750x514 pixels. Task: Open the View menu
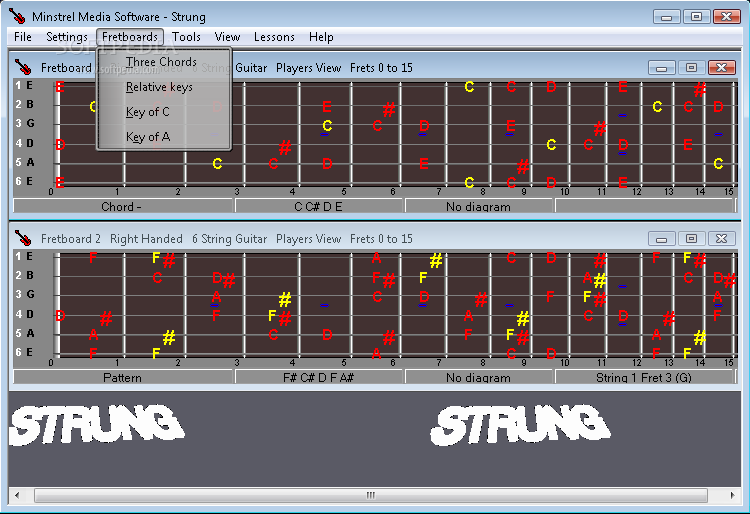(x=227, y=37)
